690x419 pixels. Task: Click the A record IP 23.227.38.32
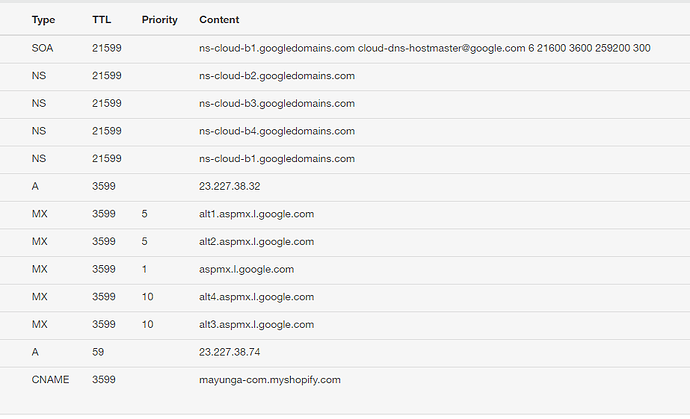(231, 187)
